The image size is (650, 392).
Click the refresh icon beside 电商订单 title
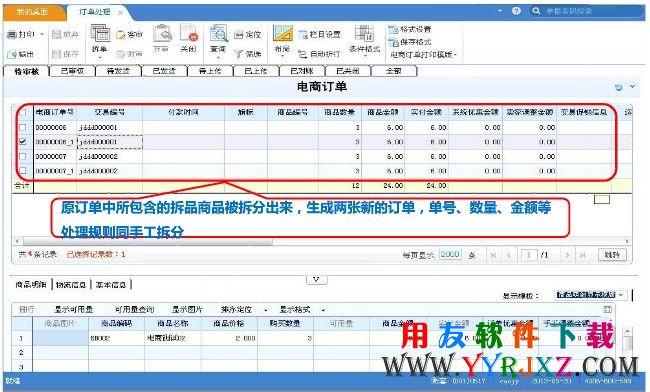pyautogui.click(x=619, y=87)
